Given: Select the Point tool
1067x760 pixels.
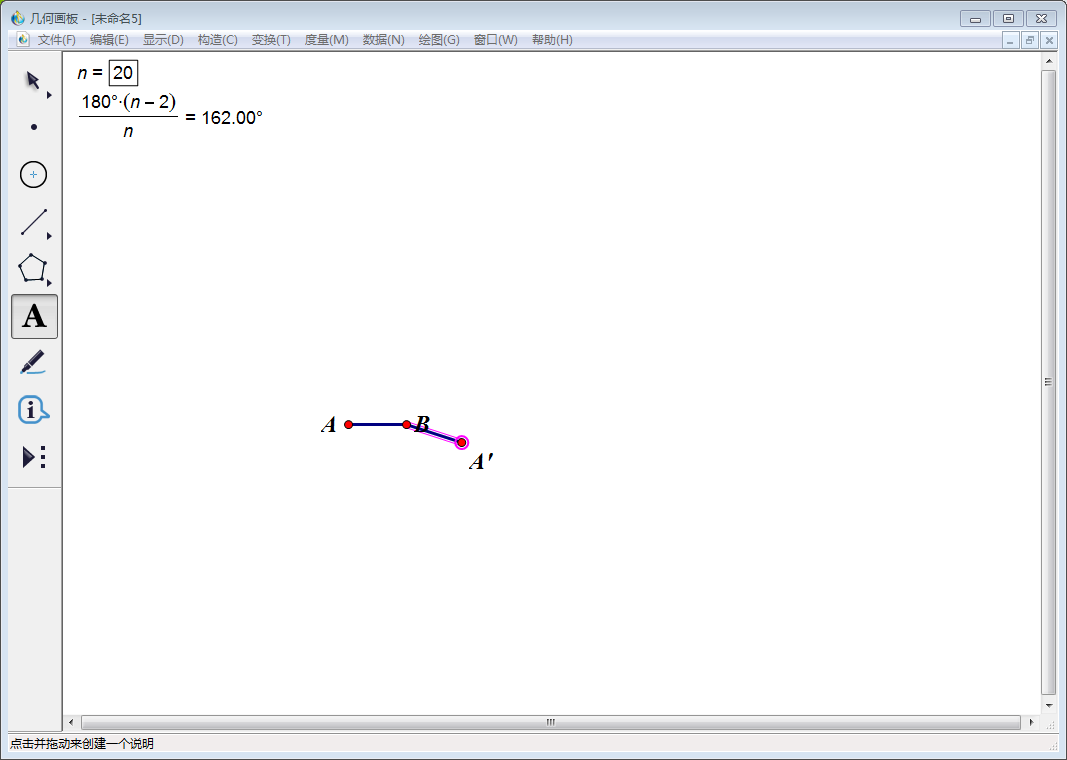Looking at the screenshot, I should 34,127.
